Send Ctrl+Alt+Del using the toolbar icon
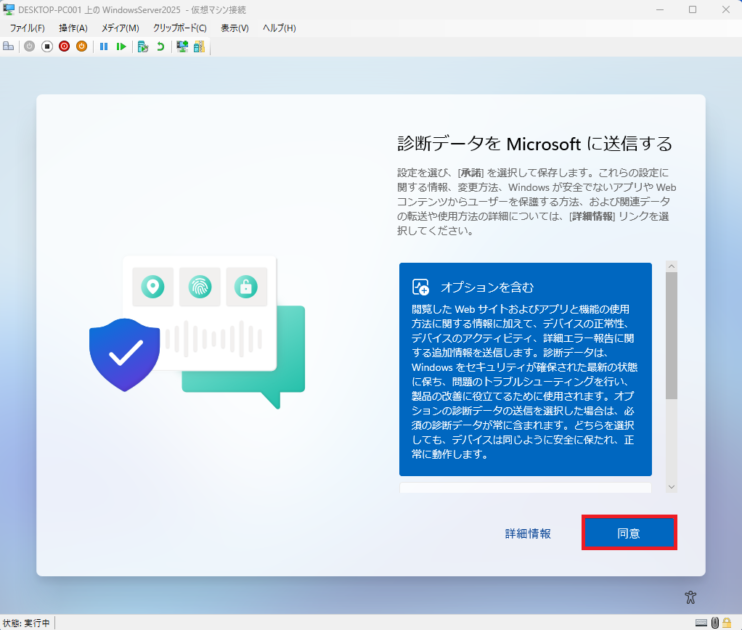Screen dimensions: 742x630 click(x=9, y=46)
